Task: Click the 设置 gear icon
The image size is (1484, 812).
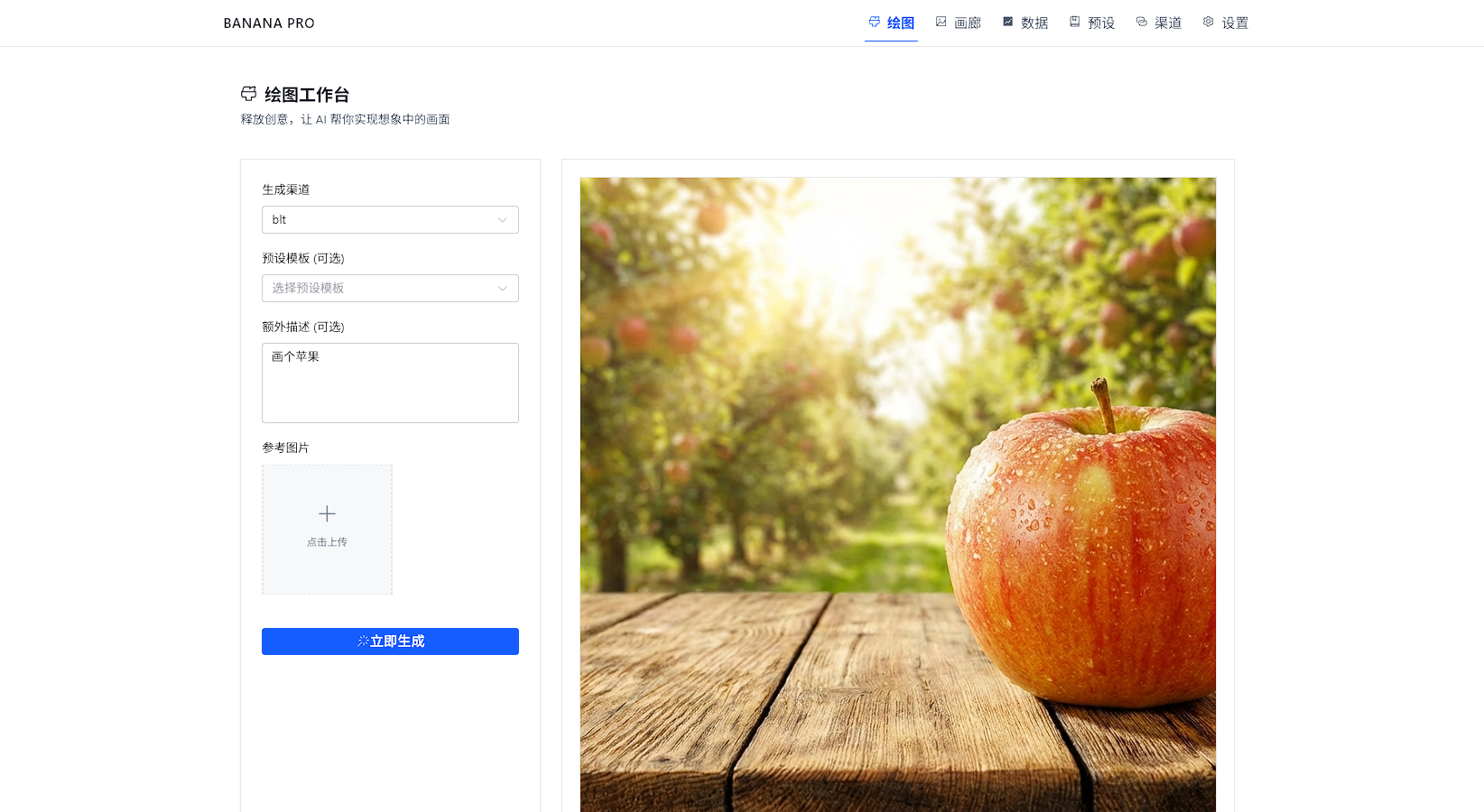Action: click(1208, 22)
